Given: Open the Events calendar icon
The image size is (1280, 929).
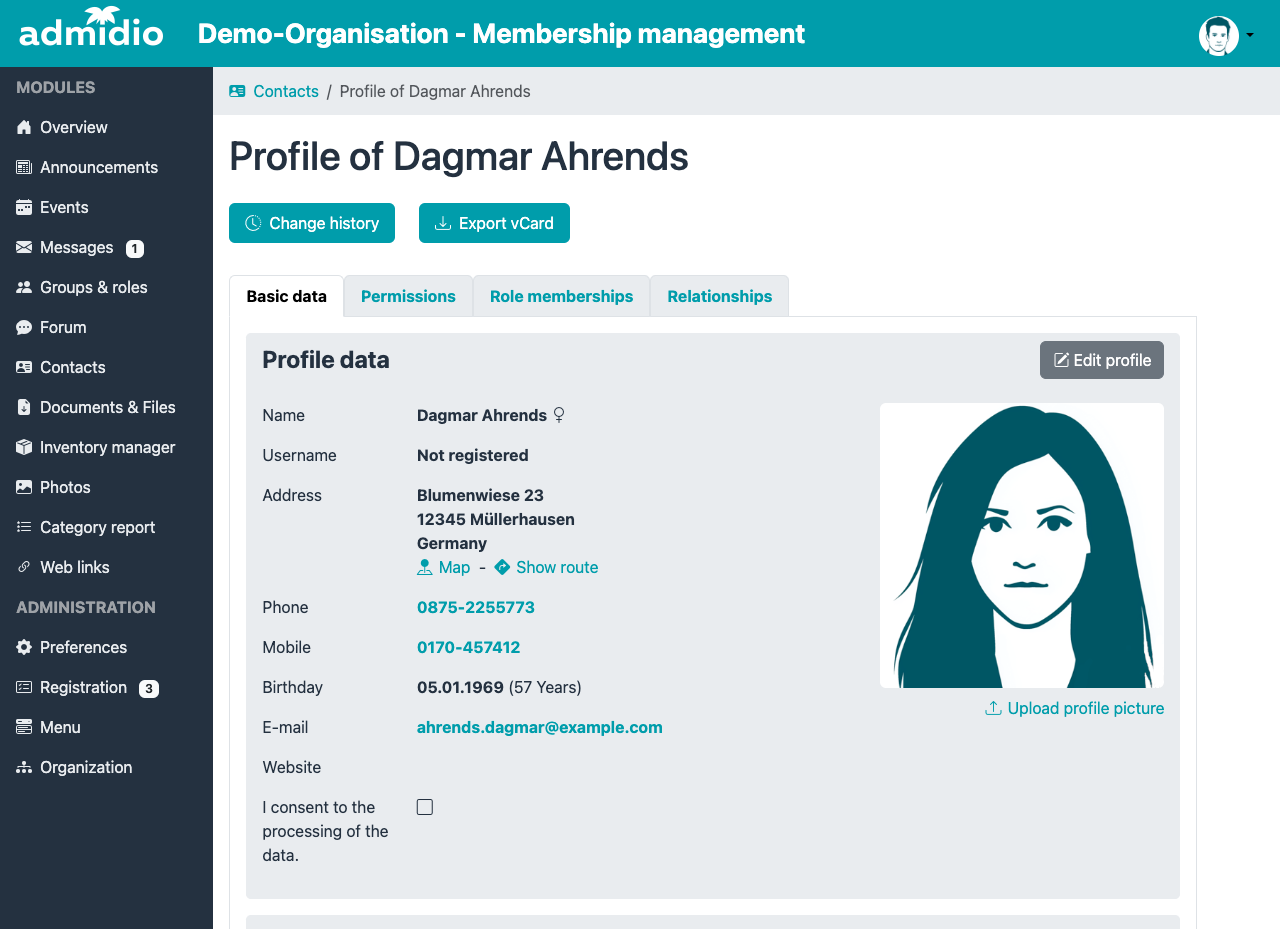Looking at the screenshot, I should point(24,207).
